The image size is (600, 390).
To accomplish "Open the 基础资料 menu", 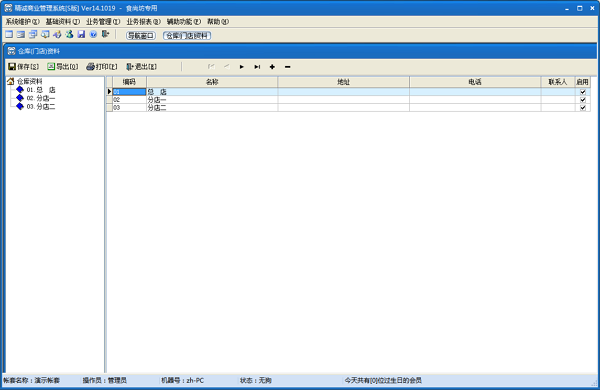I will [63, 22].
